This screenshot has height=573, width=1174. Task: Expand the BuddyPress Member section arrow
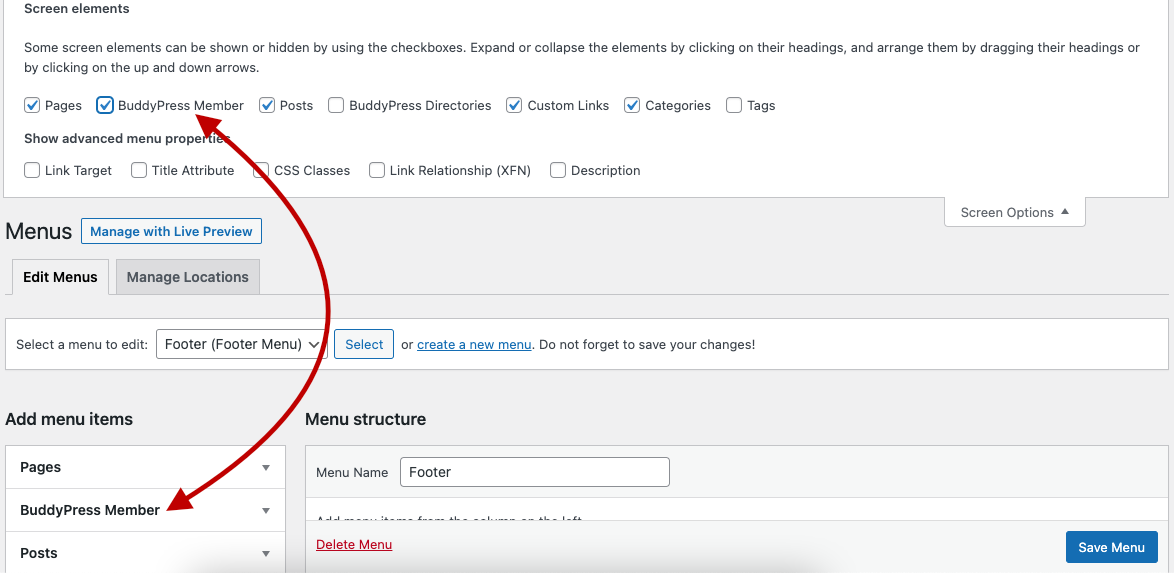(x=266, y=510)
